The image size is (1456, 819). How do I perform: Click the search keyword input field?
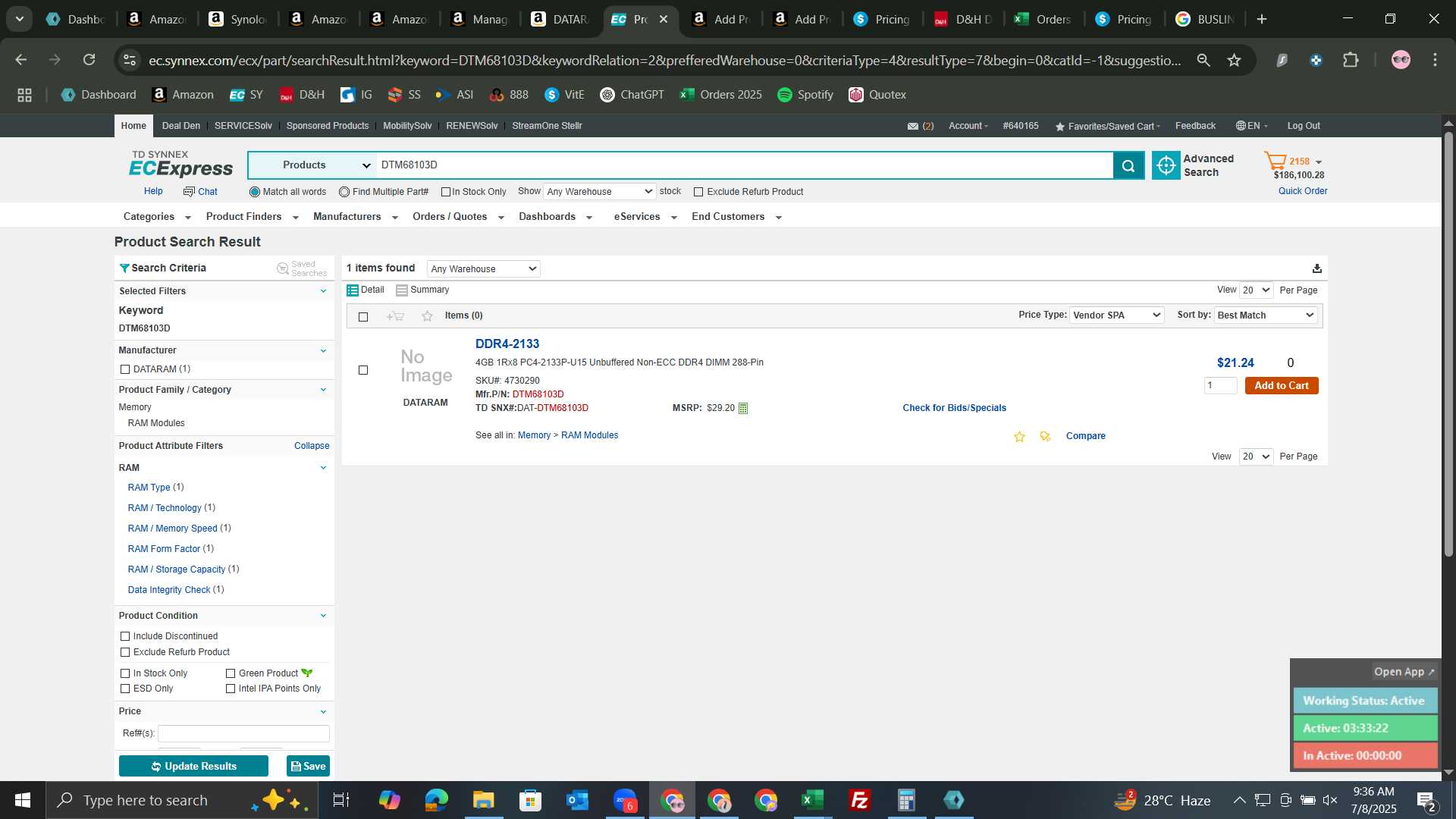[745, 165]
